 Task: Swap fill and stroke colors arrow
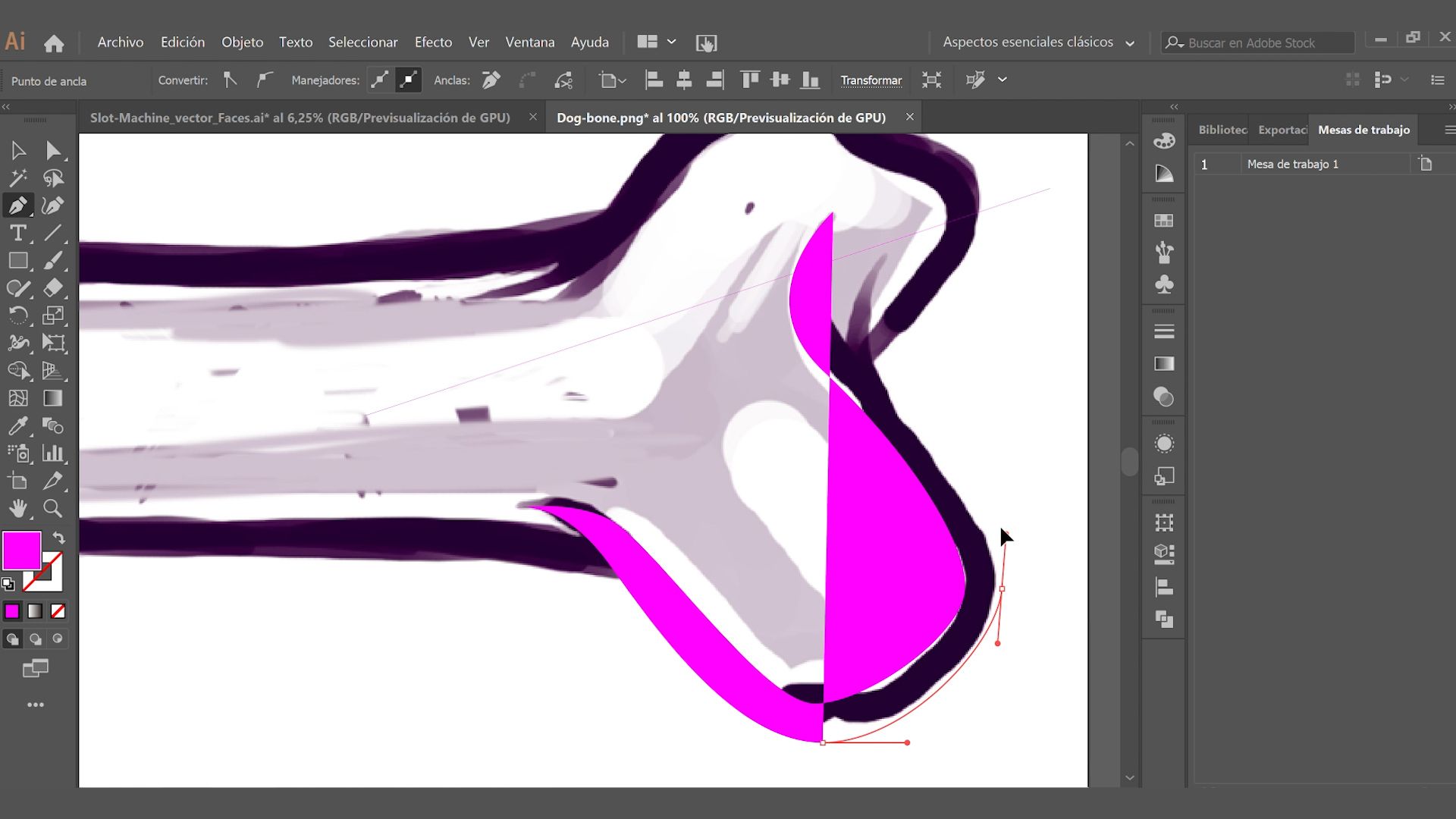(58, 538)
